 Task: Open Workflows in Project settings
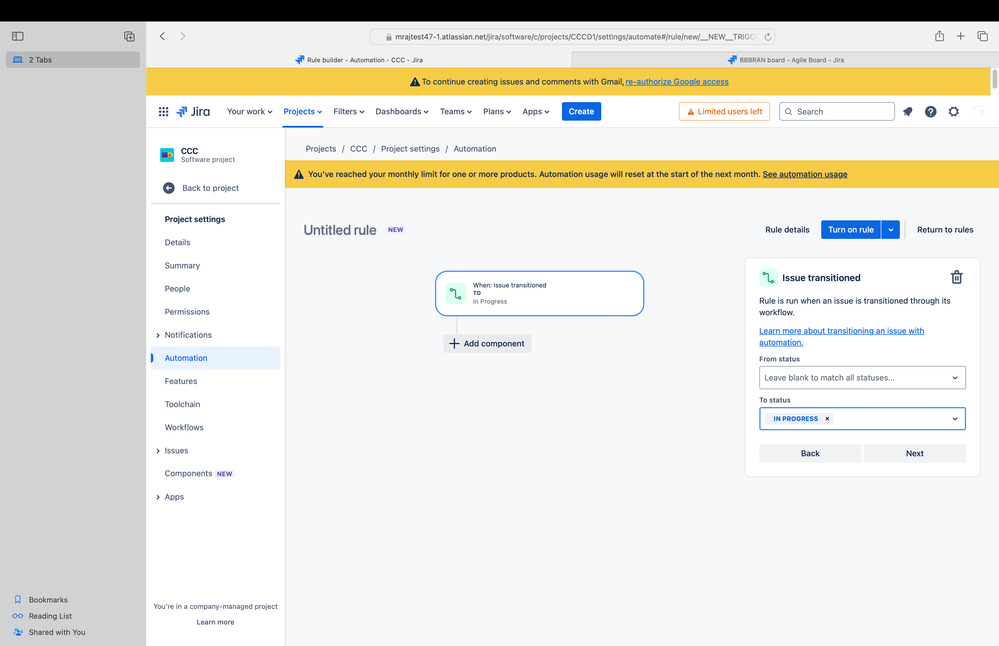pos(184,427)
